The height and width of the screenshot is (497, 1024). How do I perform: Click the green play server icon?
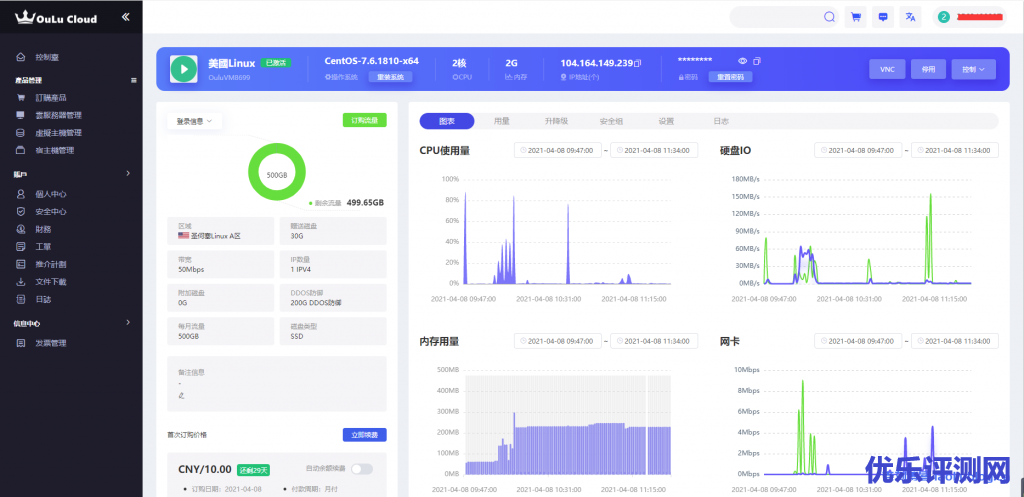[x=183, y=68]
